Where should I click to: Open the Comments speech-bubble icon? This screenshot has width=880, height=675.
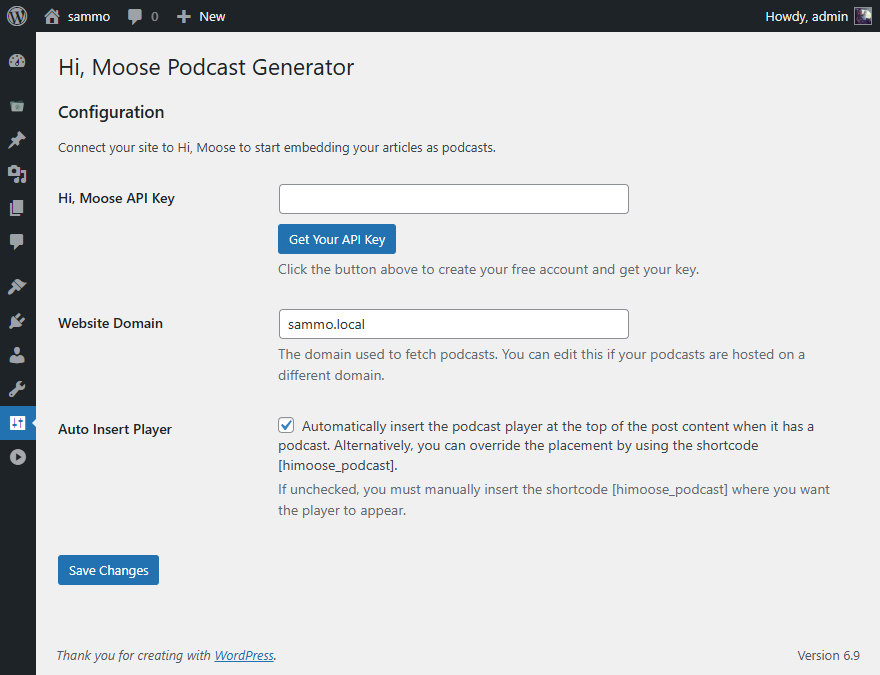(x=17, y=242)
